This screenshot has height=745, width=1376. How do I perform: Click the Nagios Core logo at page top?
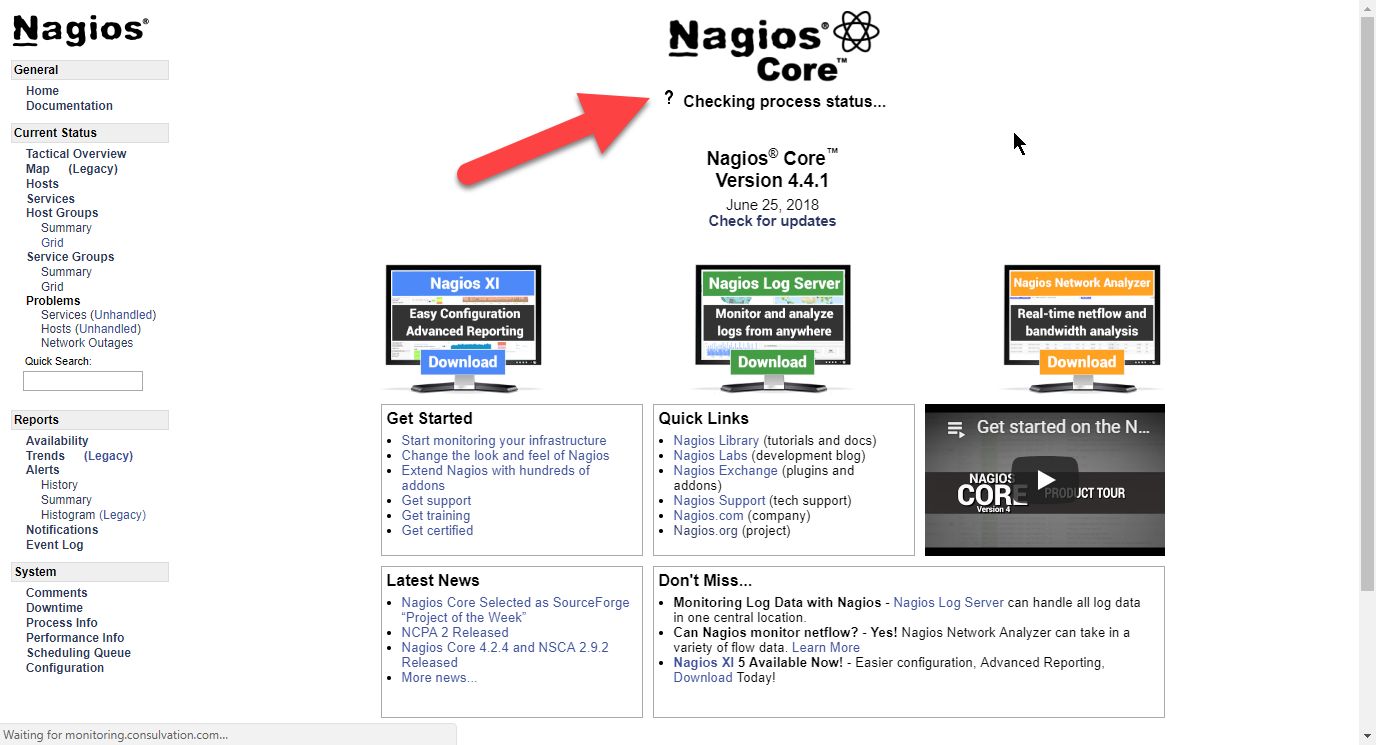tap(774, 46)
